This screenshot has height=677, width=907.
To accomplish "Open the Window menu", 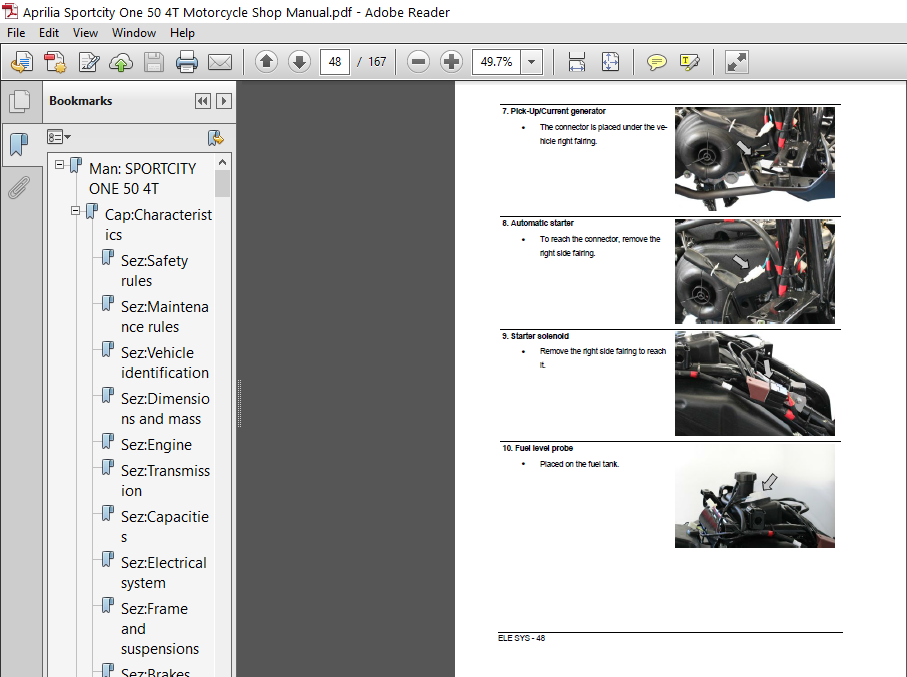I will pyautogui.click(x=134, y=33).
